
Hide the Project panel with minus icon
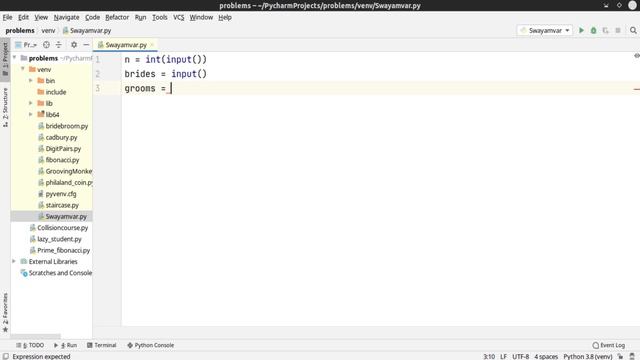(x=86, y=45)
